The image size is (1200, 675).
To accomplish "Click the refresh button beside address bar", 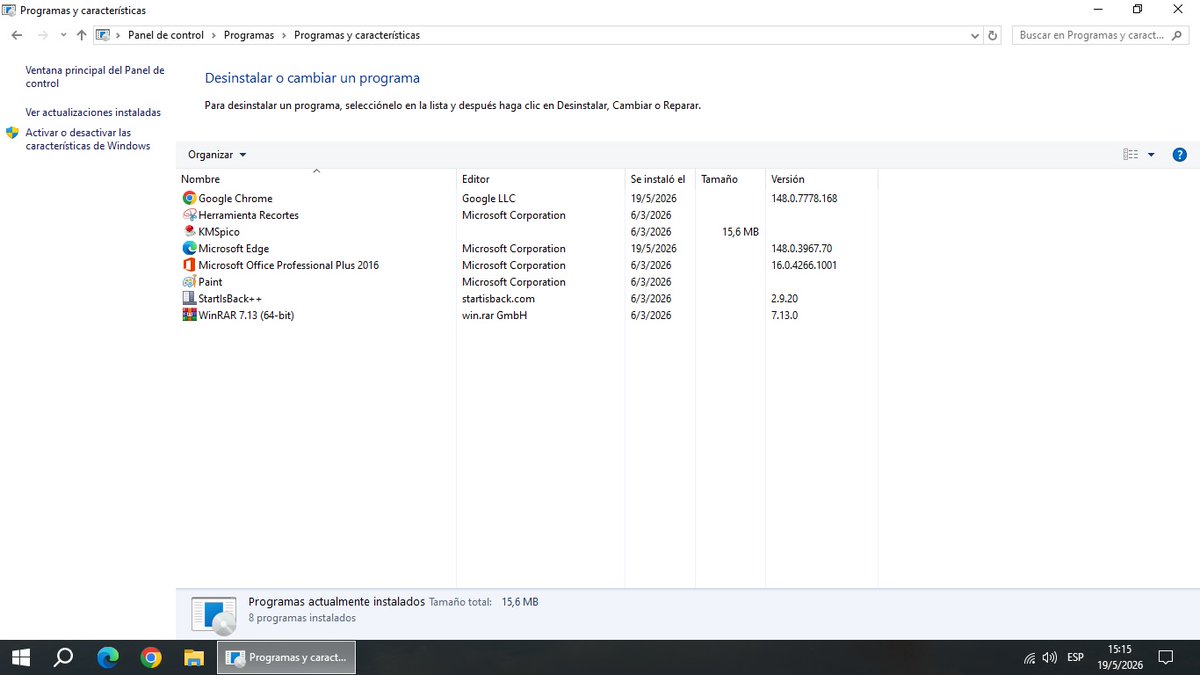I will point(992,35).
